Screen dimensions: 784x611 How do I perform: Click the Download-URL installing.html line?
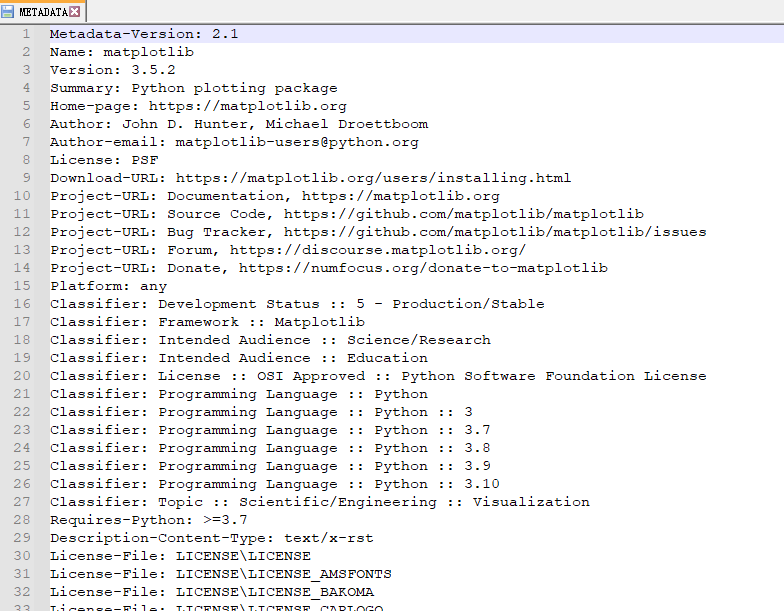[310, 178]
